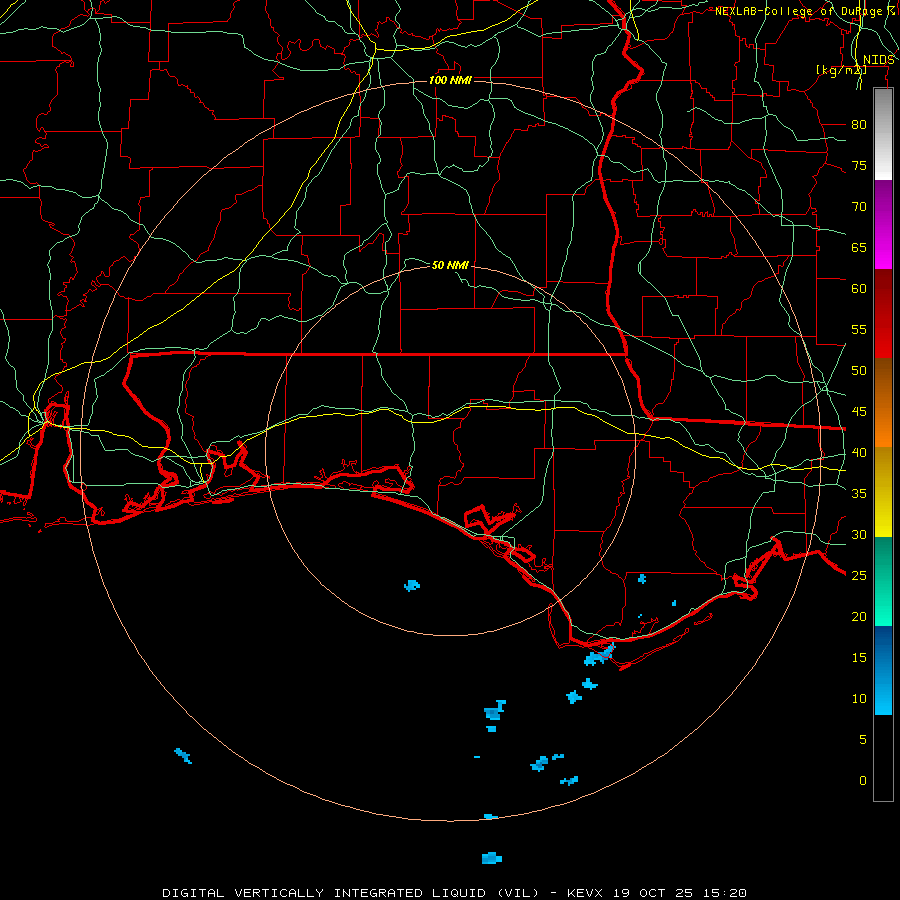Click the 15 value on the color scale
900x900 pixels.
[x=859, y=657]
